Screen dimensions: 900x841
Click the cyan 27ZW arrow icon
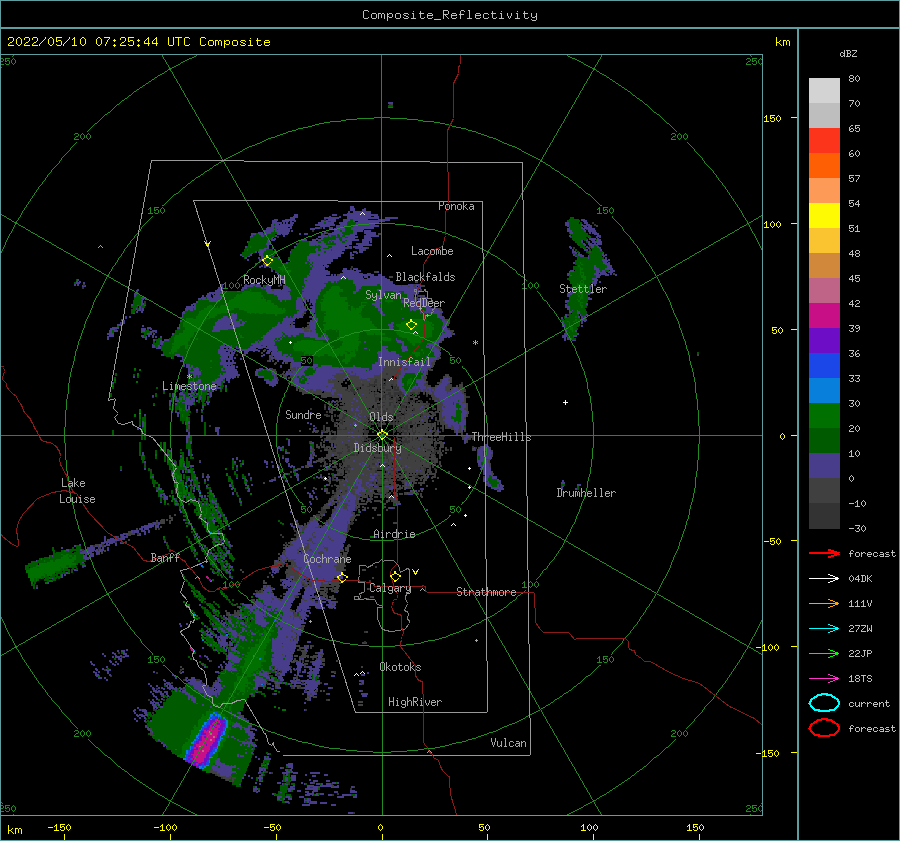pos(824,629)
